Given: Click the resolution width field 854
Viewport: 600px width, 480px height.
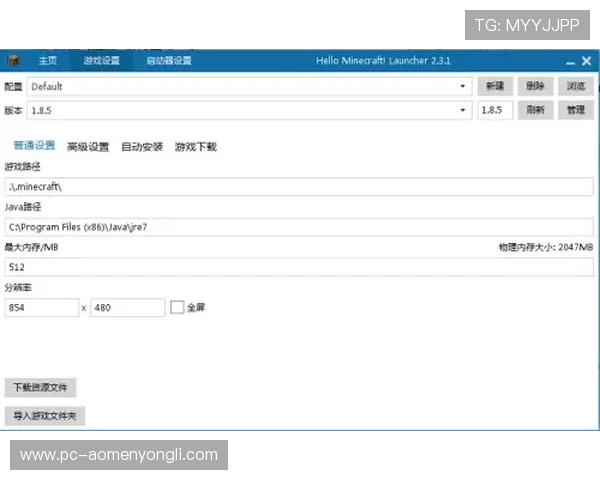Looking at the screenshot, I should (42, 308).
